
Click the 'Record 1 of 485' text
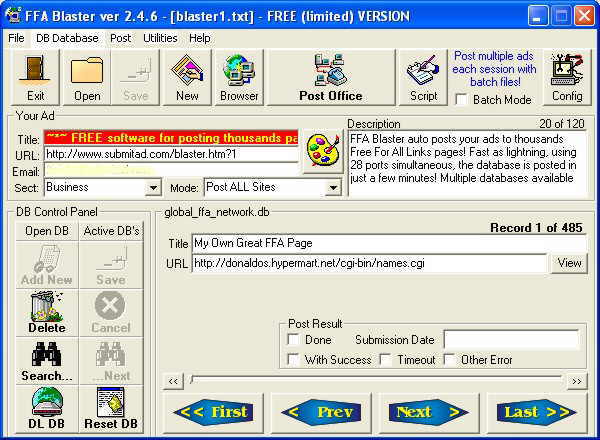point(536,228)
